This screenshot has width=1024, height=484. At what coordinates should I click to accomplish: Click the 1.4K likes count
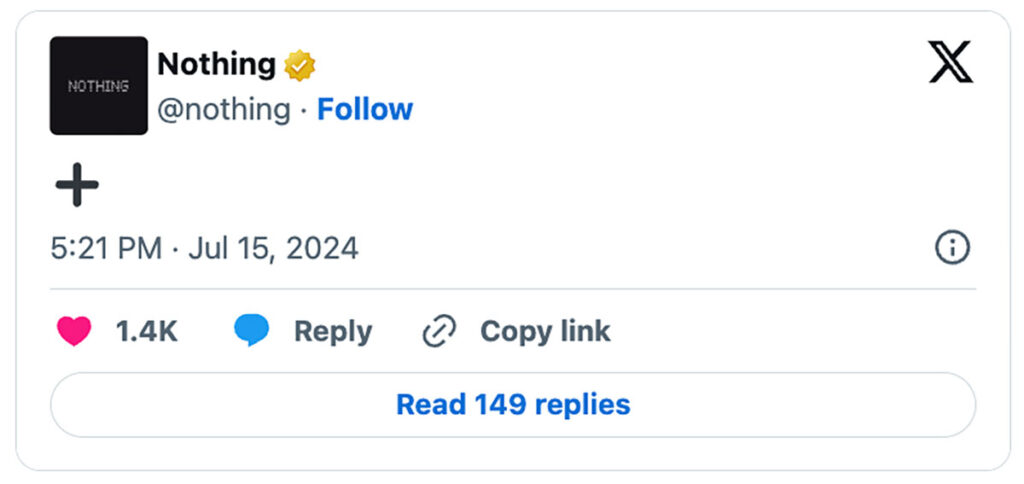coord(147,332)
